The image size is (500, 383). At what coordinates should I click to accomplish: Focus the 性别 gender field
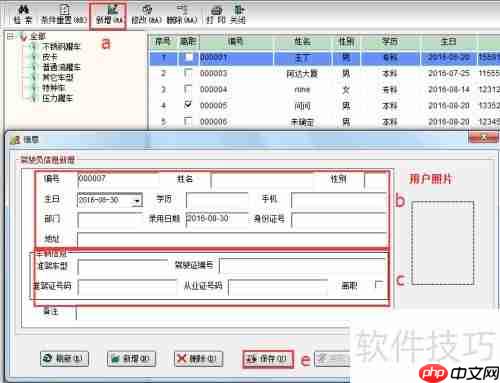tap(376, 180)
